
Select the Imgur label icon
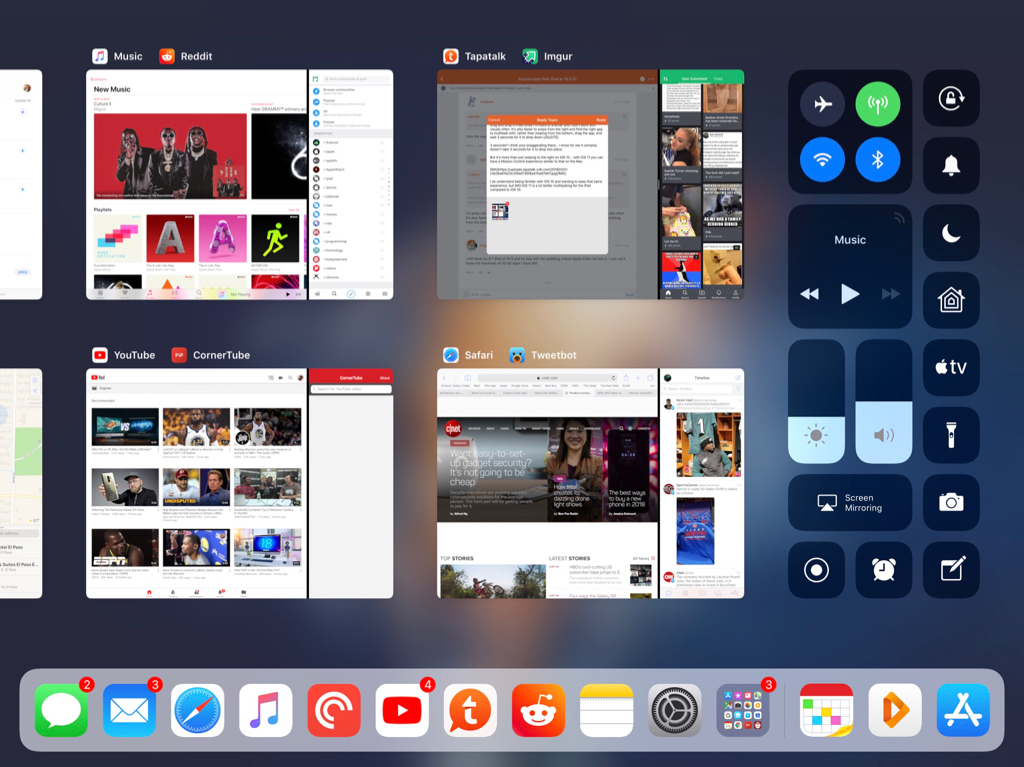point(530,56)
